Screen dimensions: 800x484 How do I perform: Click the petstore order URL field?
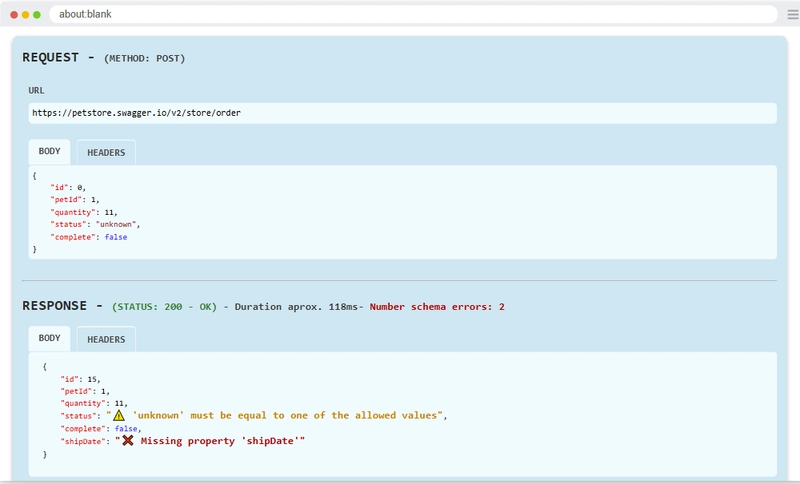click(x=403, y=113)
